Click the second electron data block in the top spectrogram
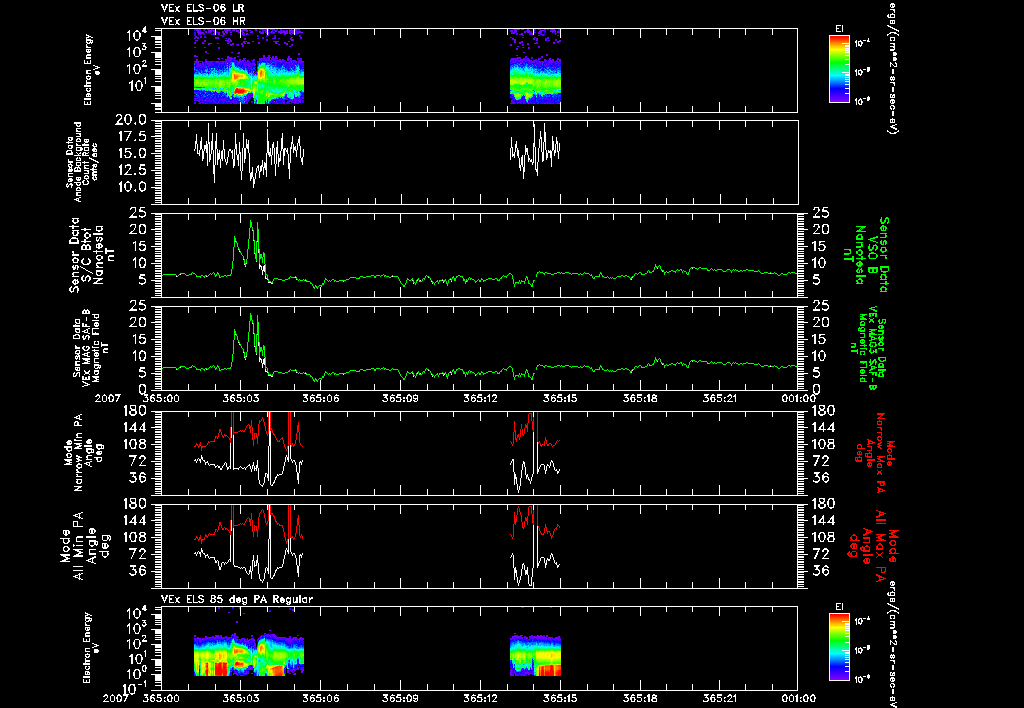This screenshot has height=708, width=1024. click(536, 67)
